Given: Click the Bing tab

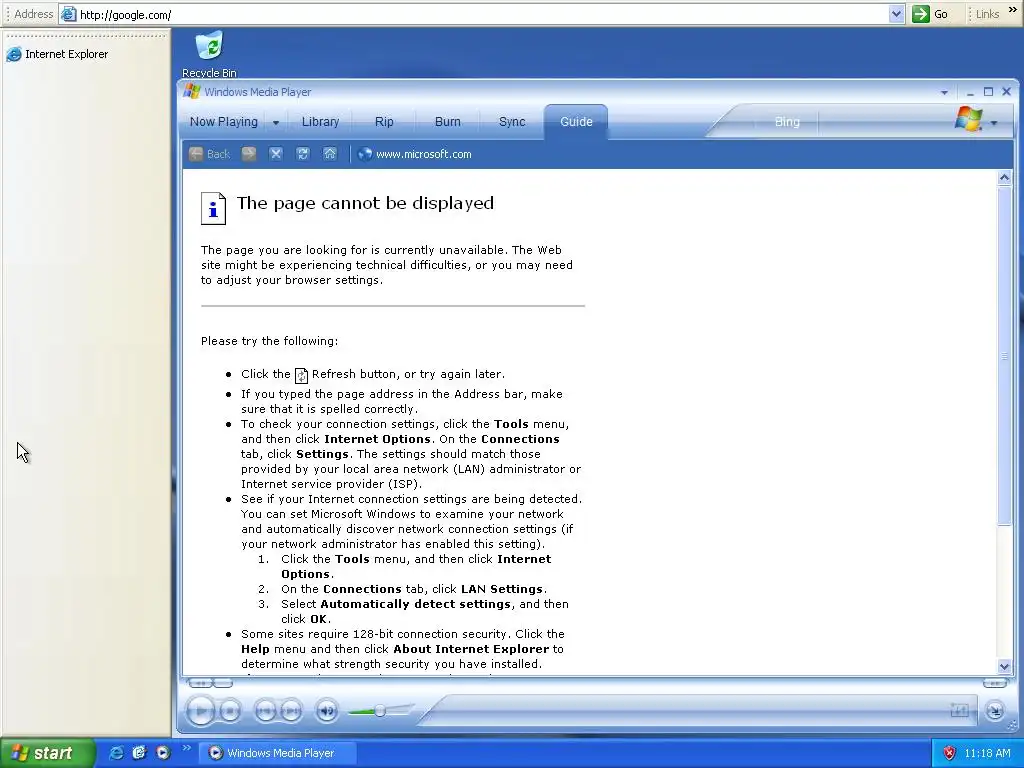Looking at the screenshot, I should tap(786, 121).
